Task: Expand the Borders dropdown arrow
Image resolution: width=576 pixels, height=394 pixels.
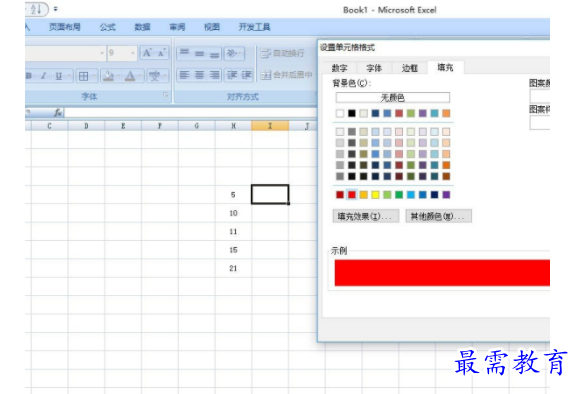Action: pos(94,76)
